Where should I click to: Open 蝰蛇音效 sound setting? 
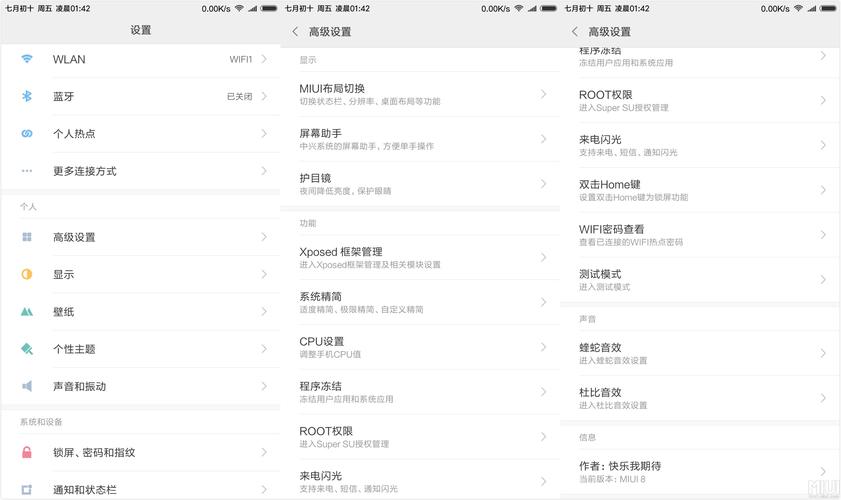(700, 353)
